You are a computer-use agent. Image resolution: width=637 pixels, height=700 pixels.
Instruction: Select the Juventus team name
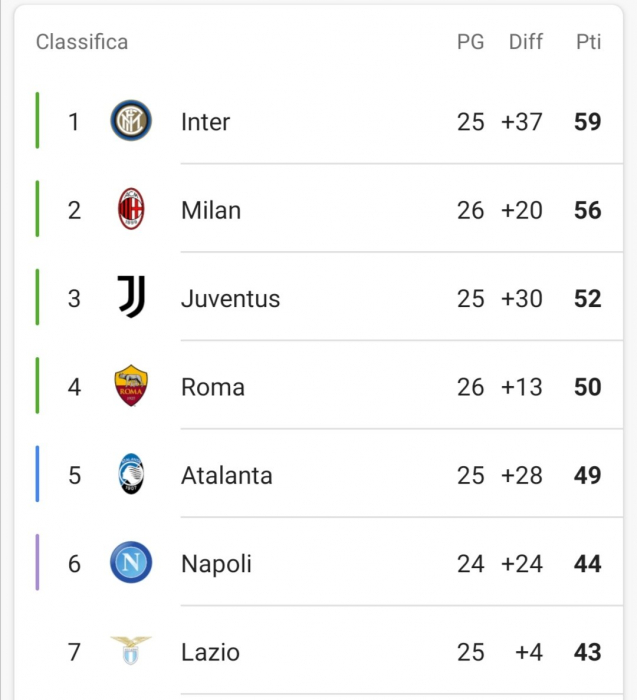(x=230, y=299)
